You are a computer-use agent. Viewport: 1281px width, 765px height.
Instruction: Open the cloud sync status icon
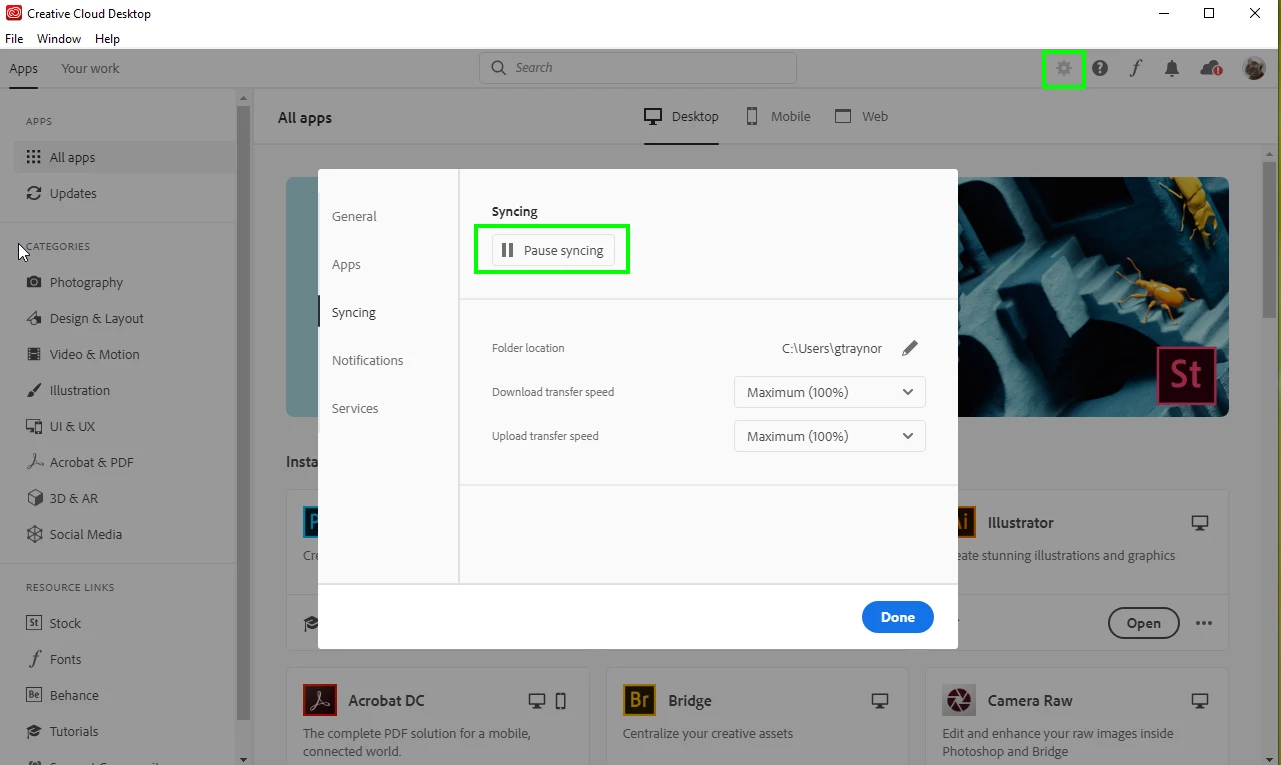pyautogui.click(x=1211, y=68)
